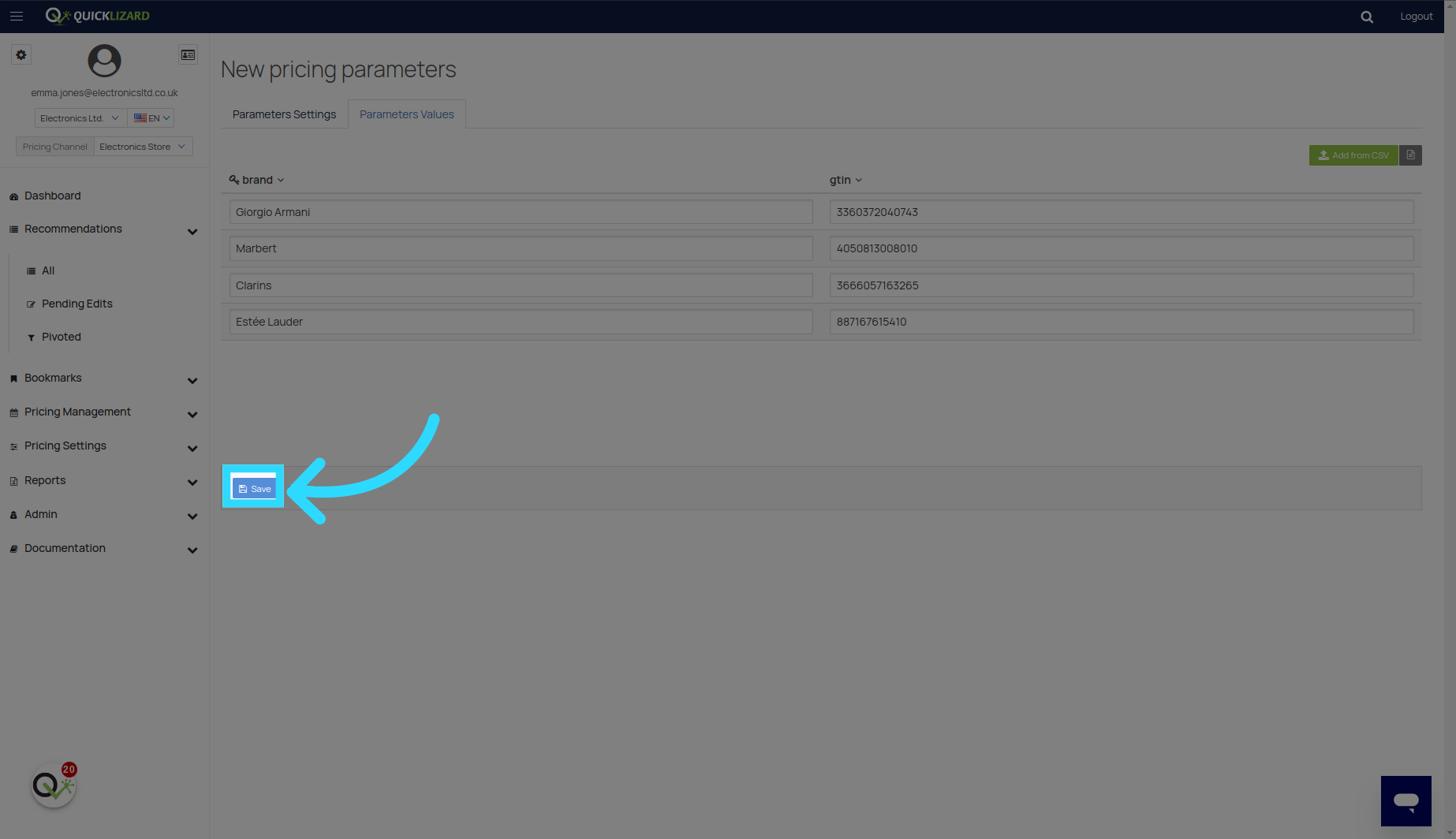Open the hamburger menu icon
The image size is (1456, 839).
coord(17,16)
